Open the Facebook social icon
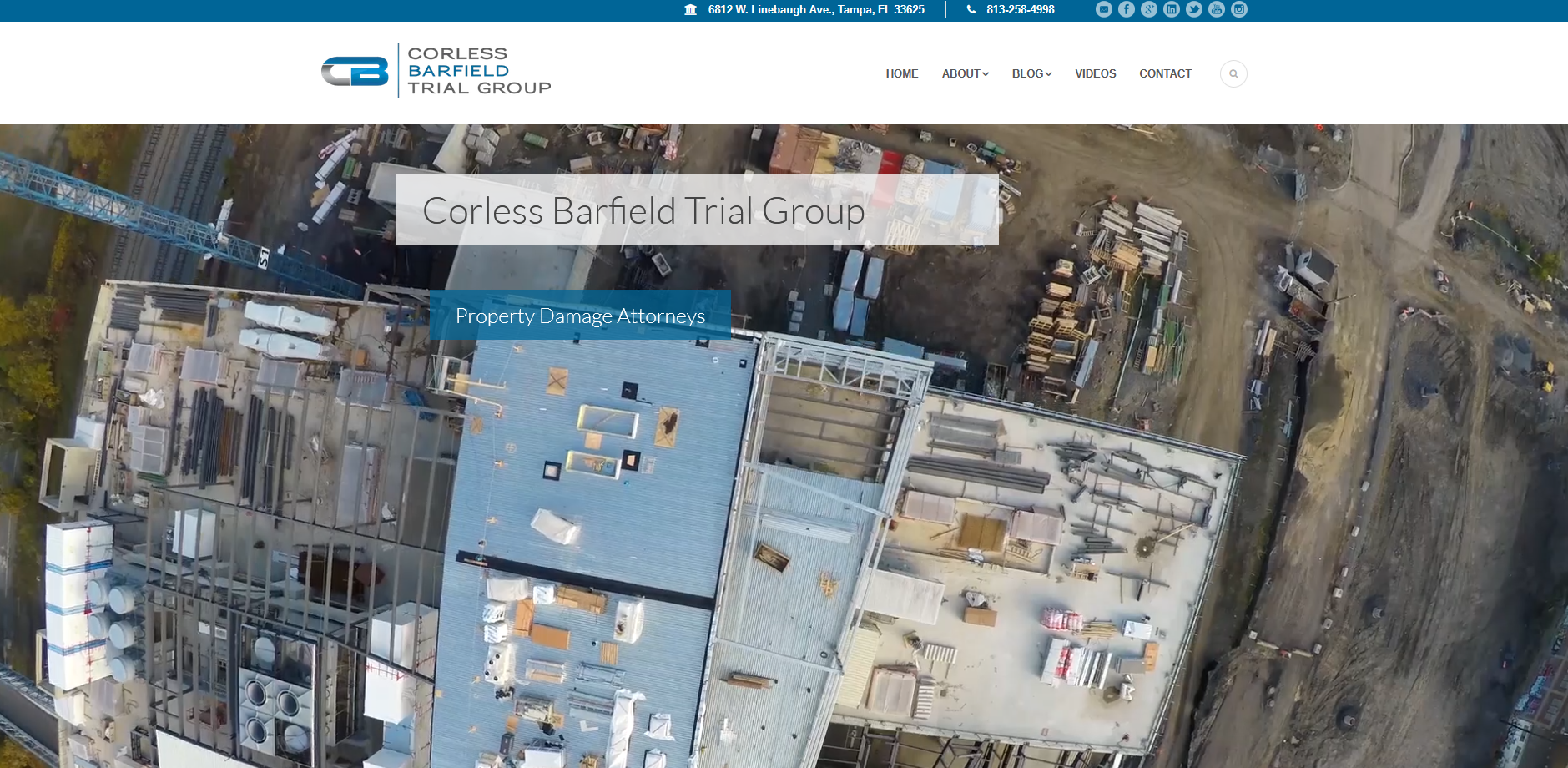Image resolution: width=1568 pixels, height=768 pixels. [x=1127, y=9]
